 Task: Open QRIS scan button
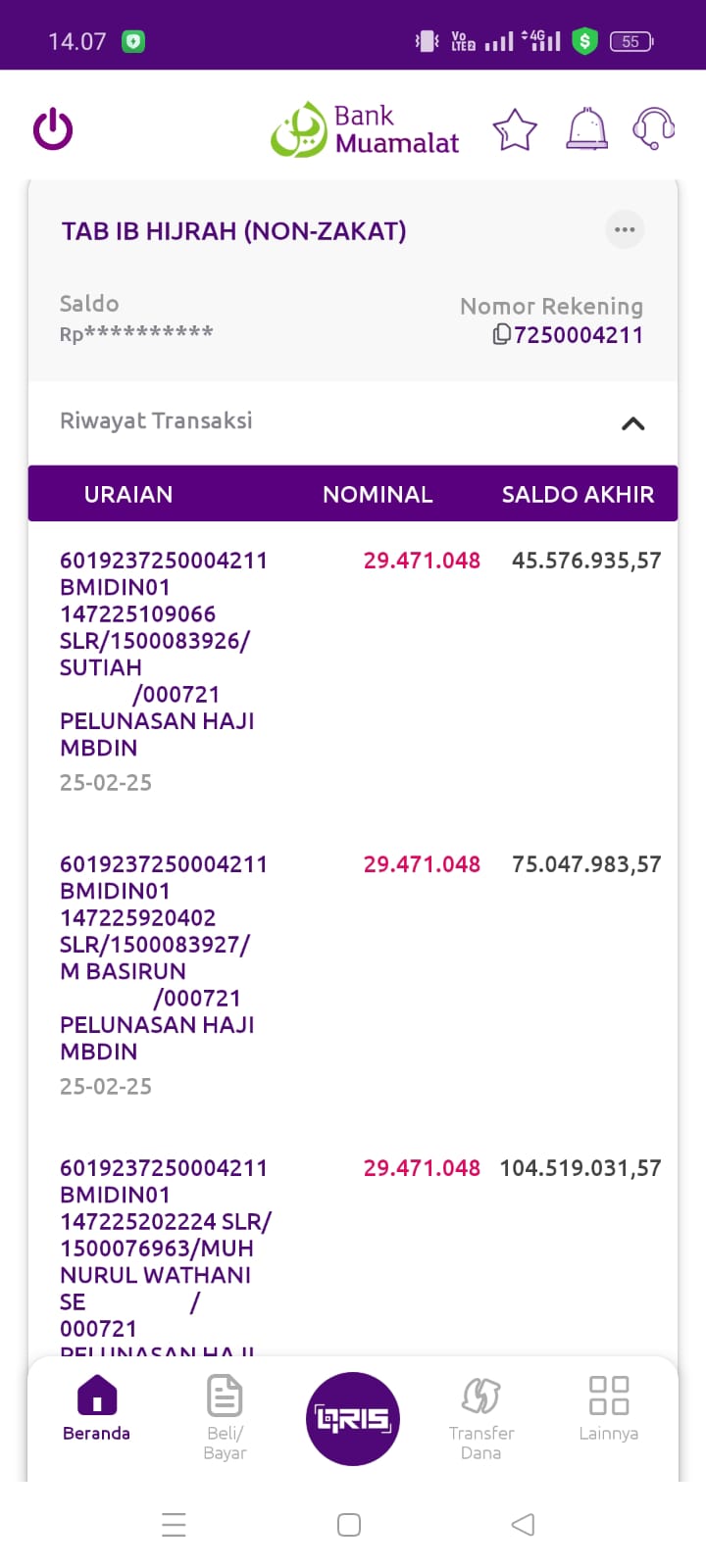point(353,1418)
